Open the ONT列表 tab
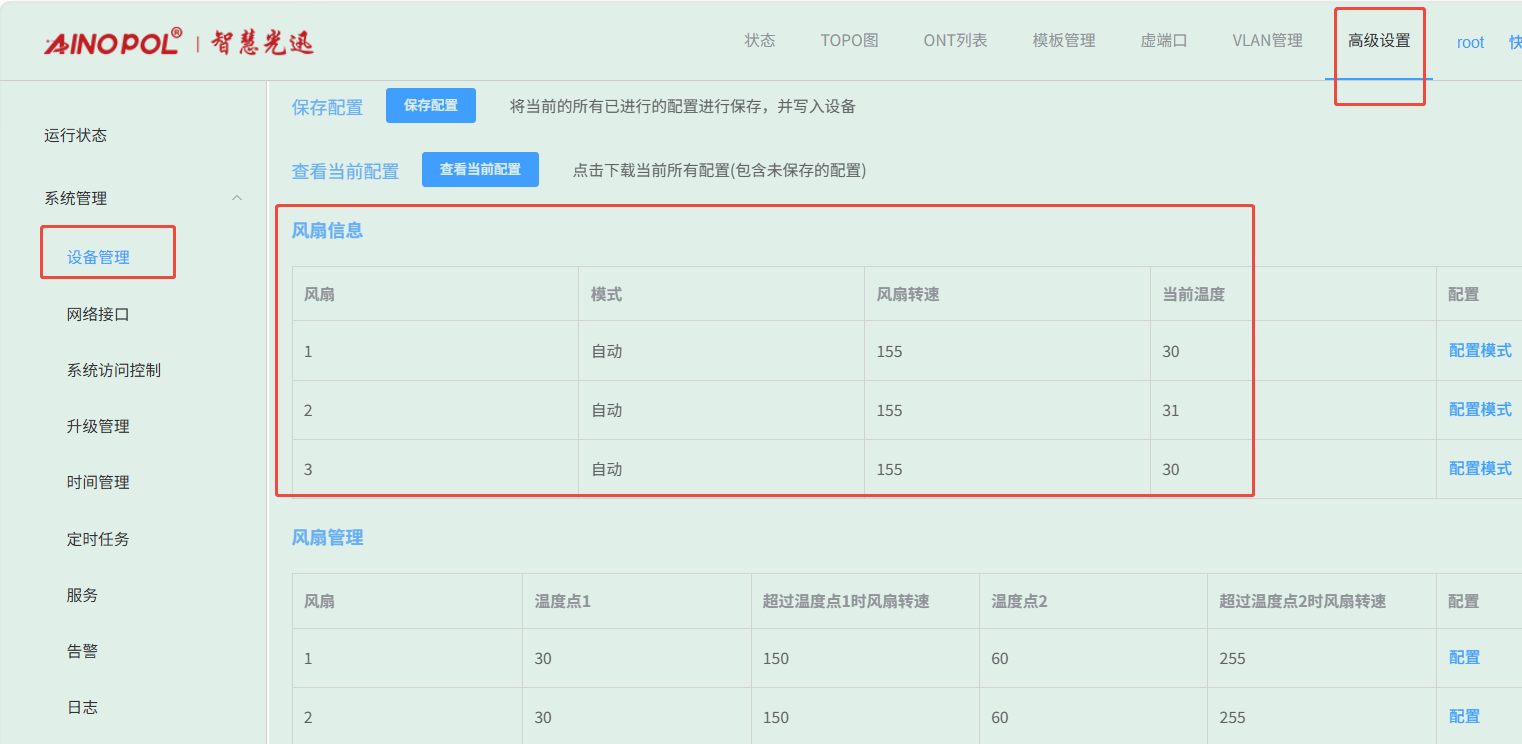The width and height of the screenshot is (1522, 744). (x=955, y=41)
